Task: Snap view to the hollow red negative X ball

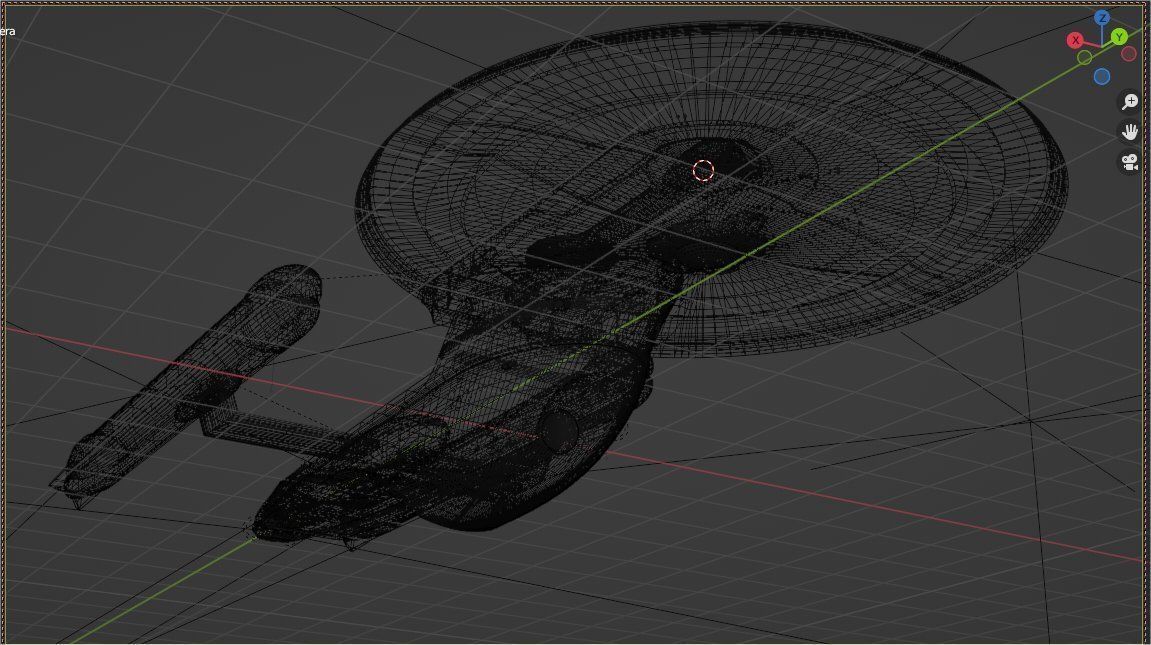Action: tap(1129, 54)
